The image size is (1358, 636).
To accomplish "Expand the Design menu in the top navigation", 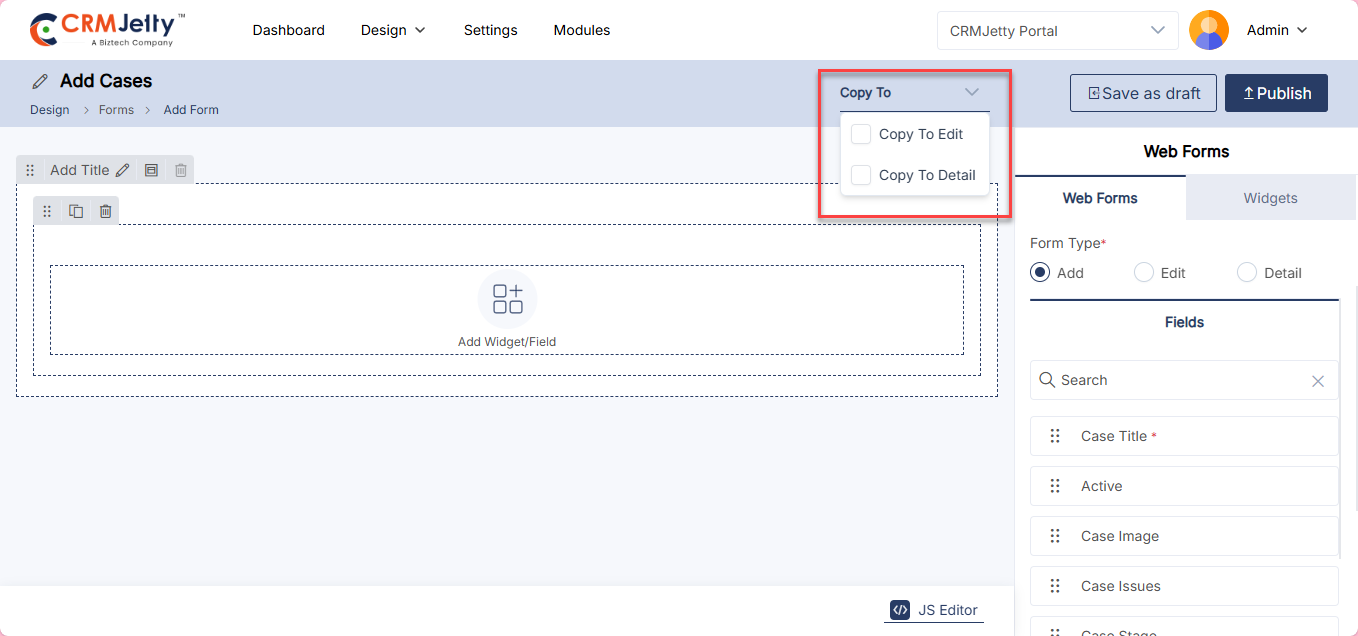I will (x=393, y=30).
